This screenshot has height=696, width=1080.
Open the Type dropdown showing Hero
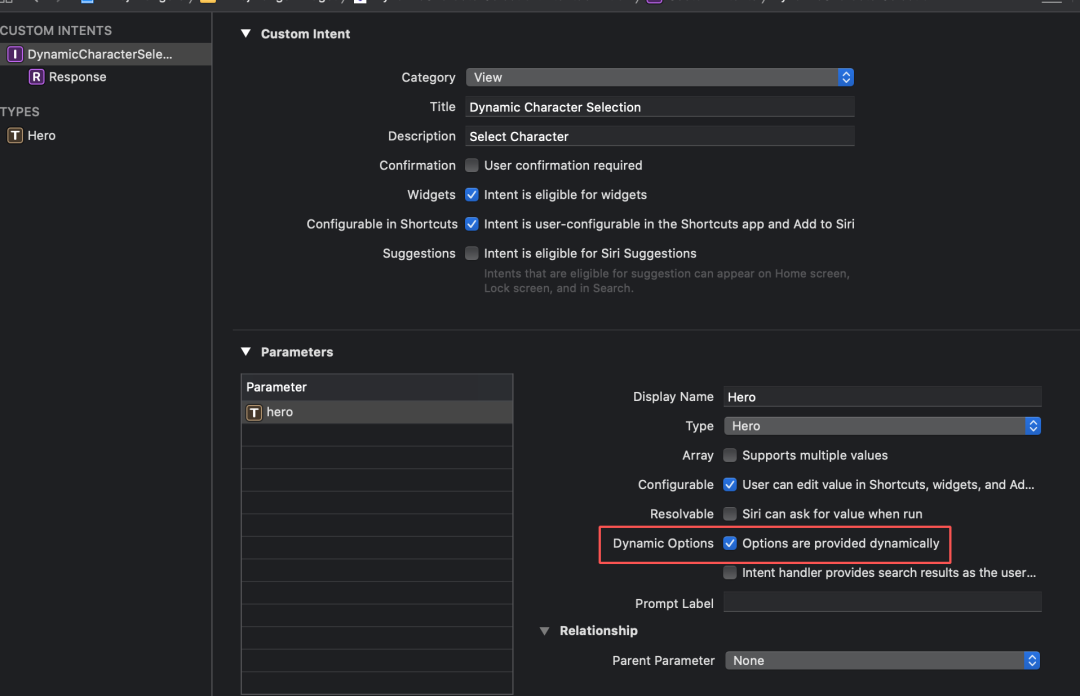coord(882,426)
